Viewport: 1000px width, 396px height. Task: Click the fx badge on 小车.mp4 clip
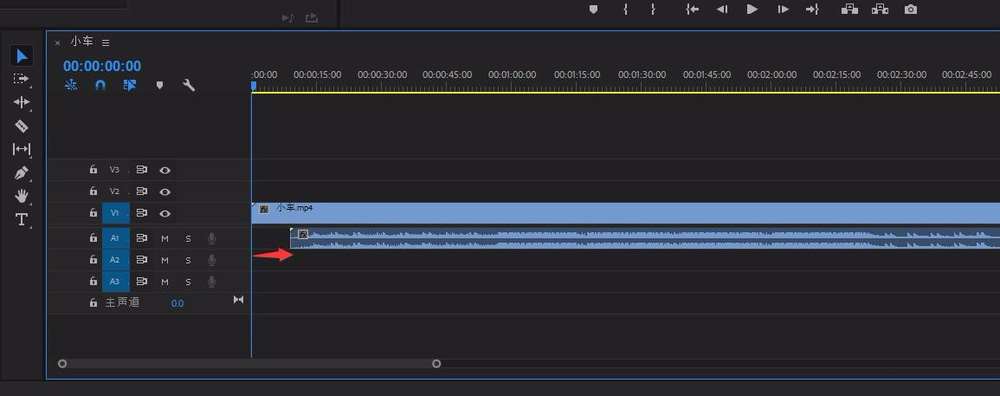(263, 209)
